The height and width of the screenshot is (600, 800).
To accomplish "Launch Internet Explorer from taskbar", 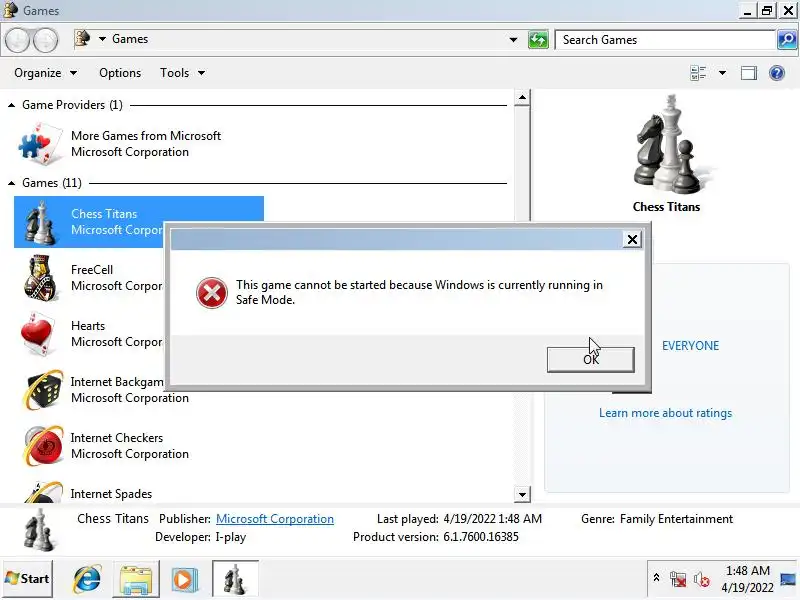I will tap(88, 579).
